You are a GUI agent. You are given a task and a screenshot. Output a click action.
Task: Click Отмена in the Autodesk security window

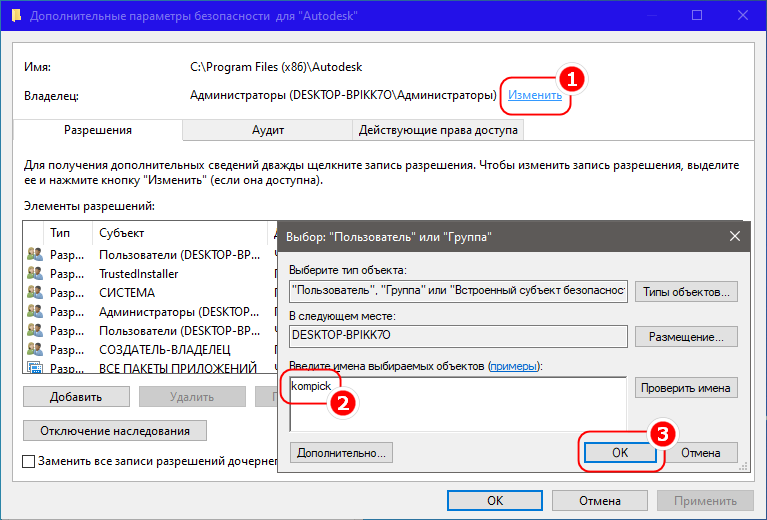[x=600, y=500]
